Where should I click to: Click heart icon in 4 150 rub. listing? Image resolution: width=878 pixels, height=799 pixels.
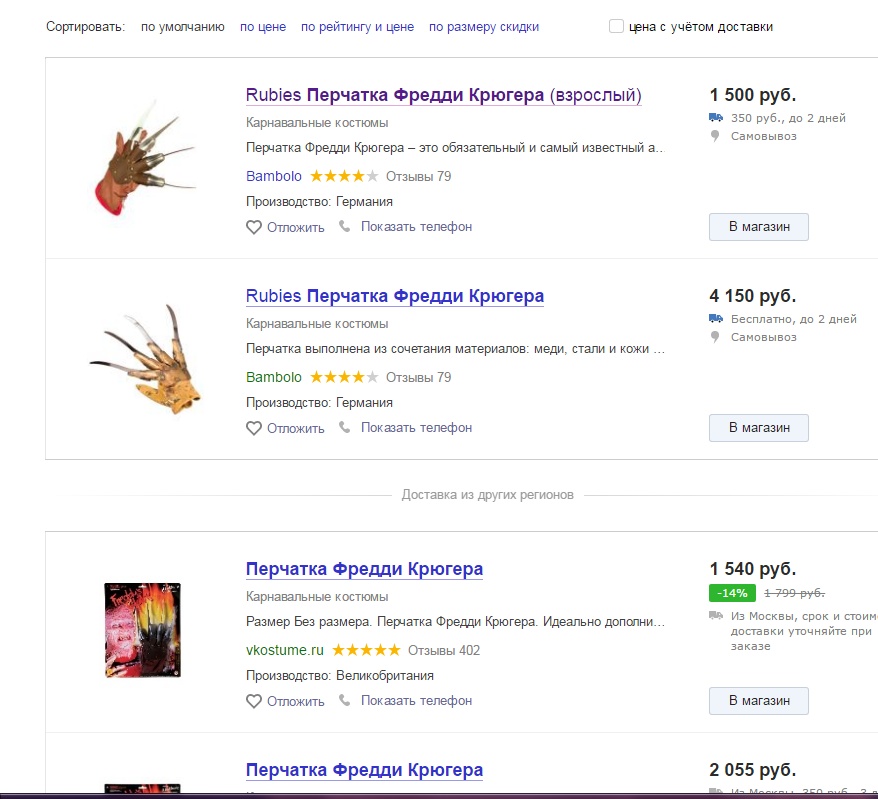pos(254,428)
